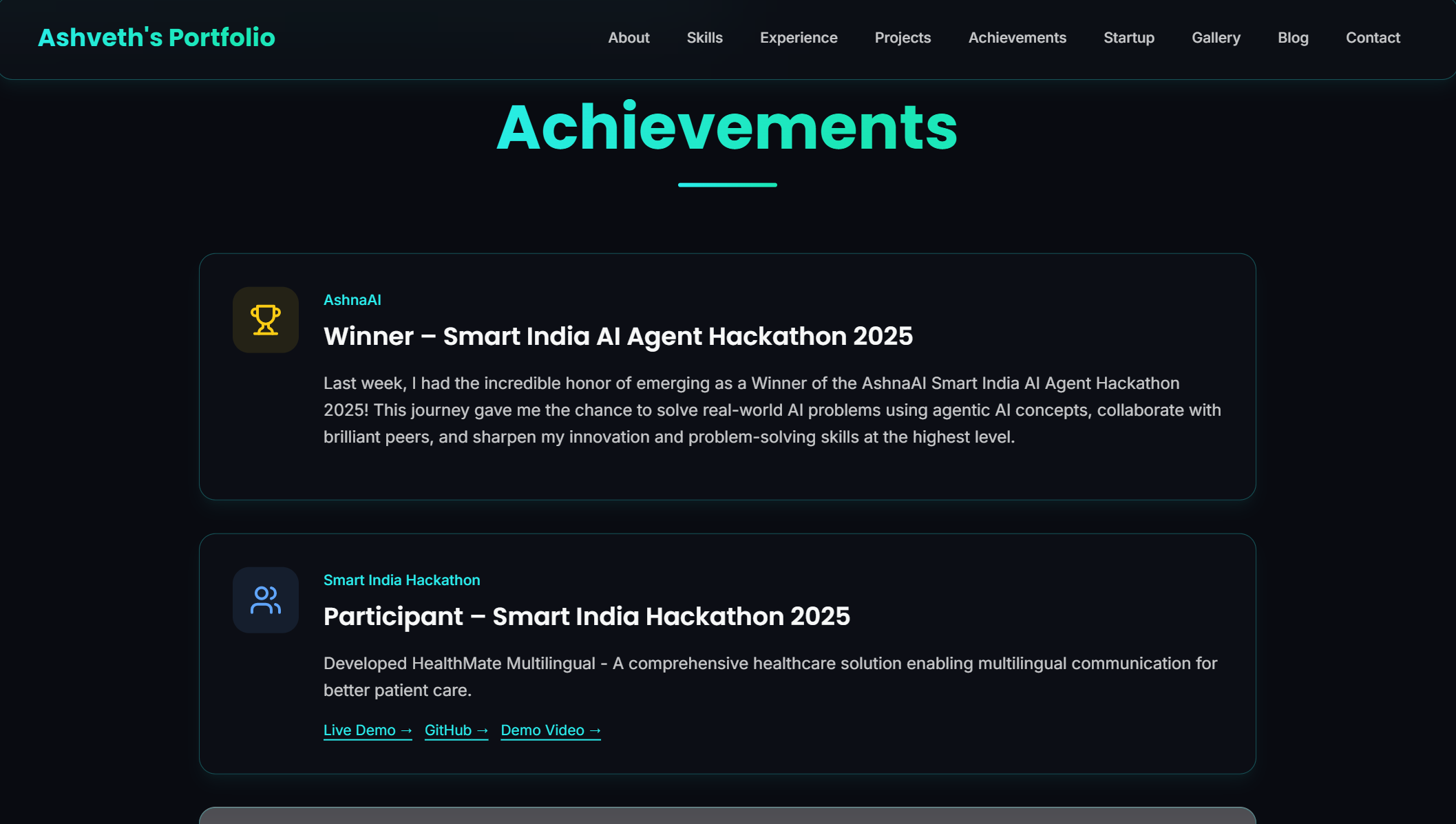This screenshot has width=1456, height=824.
Task: Open the GitHub project link
Action: [456, 730]
